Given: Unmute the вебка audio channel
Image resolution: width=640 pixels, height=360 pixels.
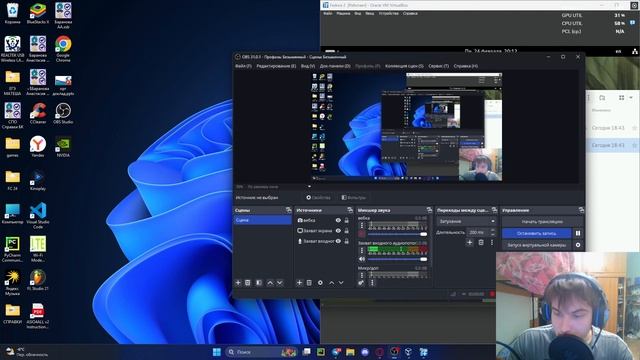Looking at the screenshot, I should [x=362, y=234].
